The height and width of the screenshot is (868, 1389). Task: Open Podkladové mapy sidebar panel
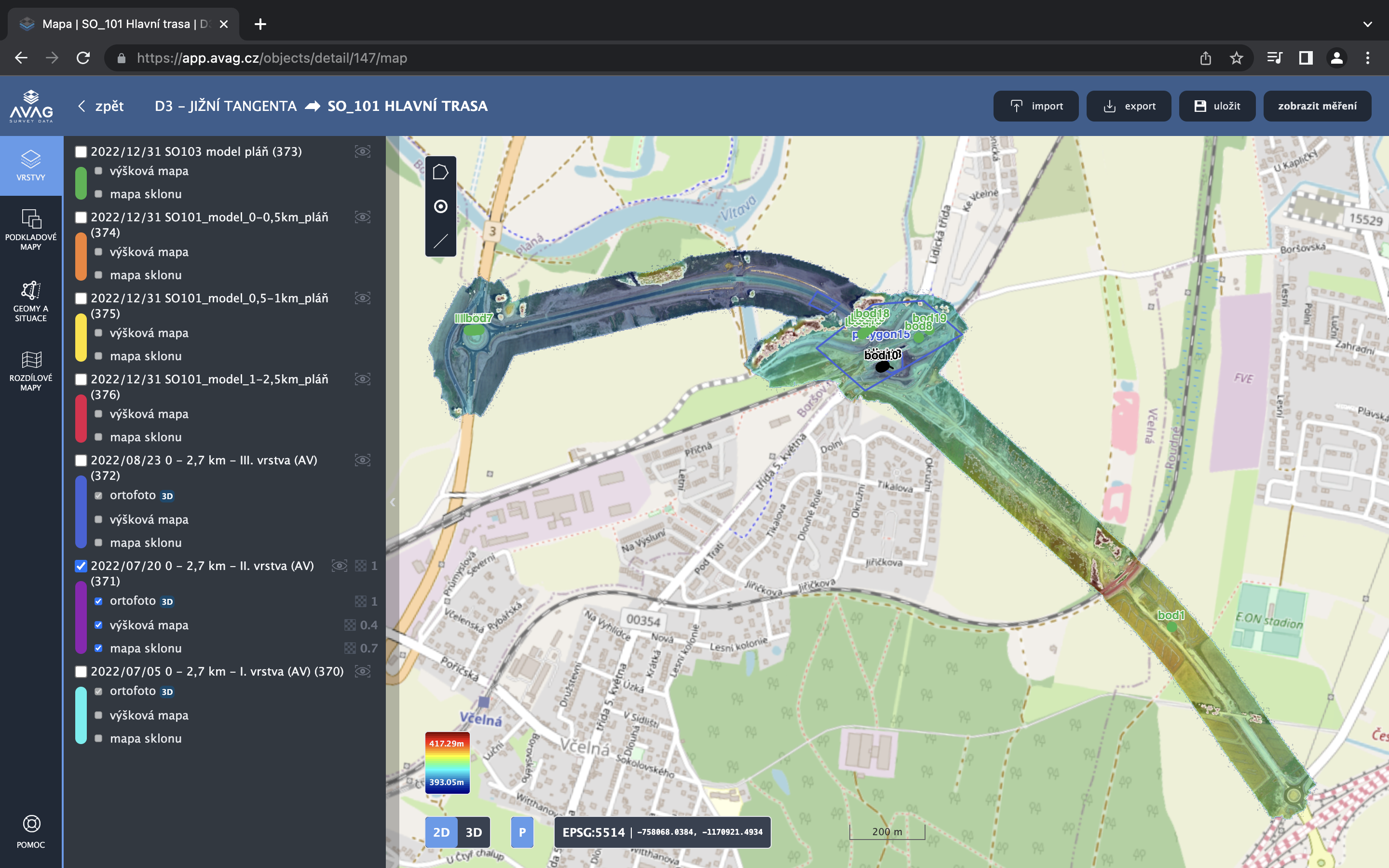pos(31,230)
